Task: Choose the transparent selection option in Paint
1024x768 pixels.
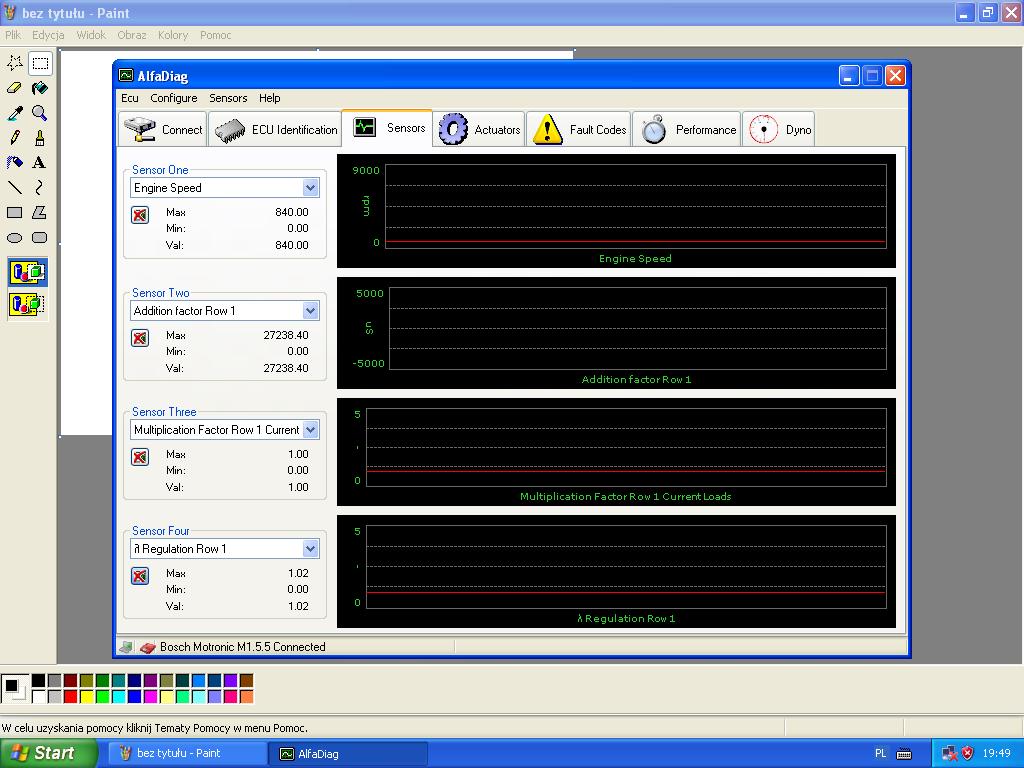Action: pos(27,304)
